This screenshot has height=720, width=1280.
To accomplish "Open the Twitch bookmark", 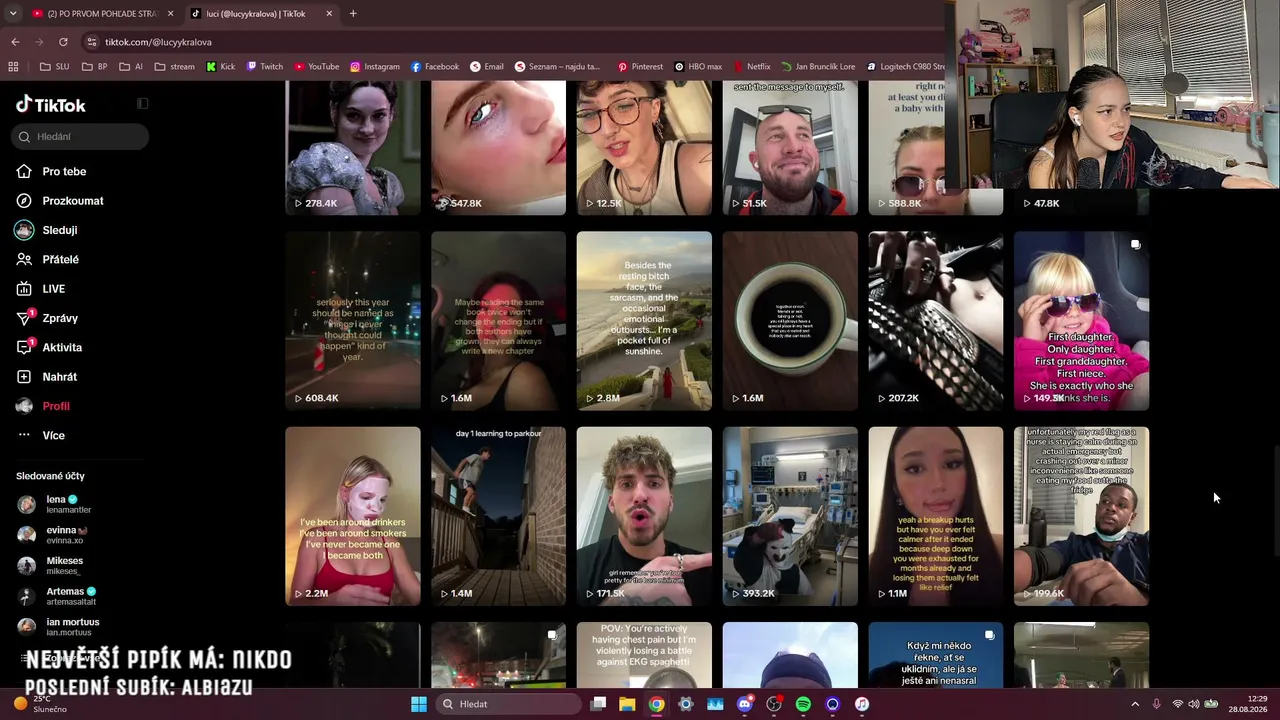I will click(x=265, y=67).
